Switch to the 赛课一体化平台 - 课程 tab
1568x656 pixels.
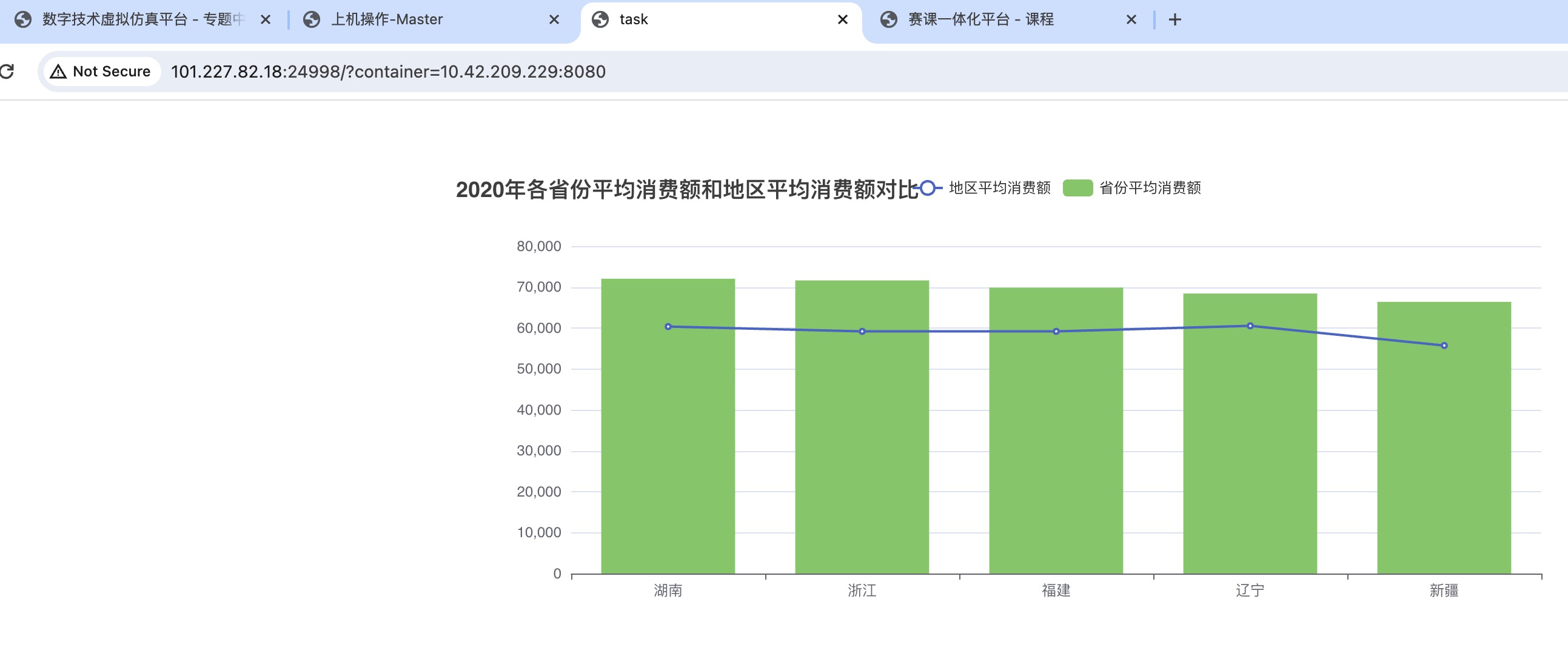pos(980,20)
